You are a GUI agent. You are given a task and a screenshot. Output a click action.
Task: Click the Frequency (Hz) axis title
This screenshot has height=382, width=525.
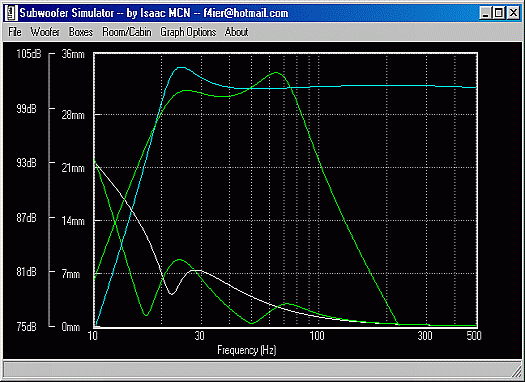coord(247,350)
